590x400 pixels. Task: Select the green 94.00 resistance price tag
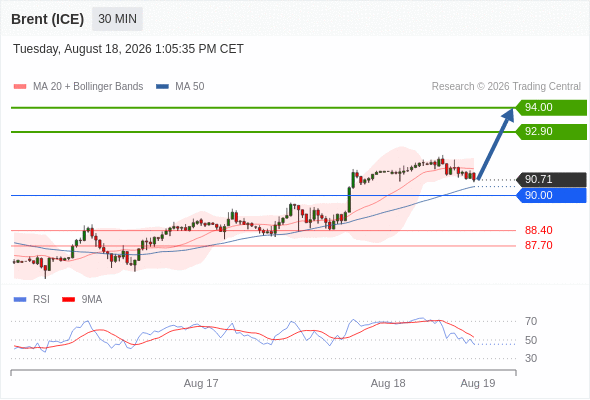[x=552, y=108]
